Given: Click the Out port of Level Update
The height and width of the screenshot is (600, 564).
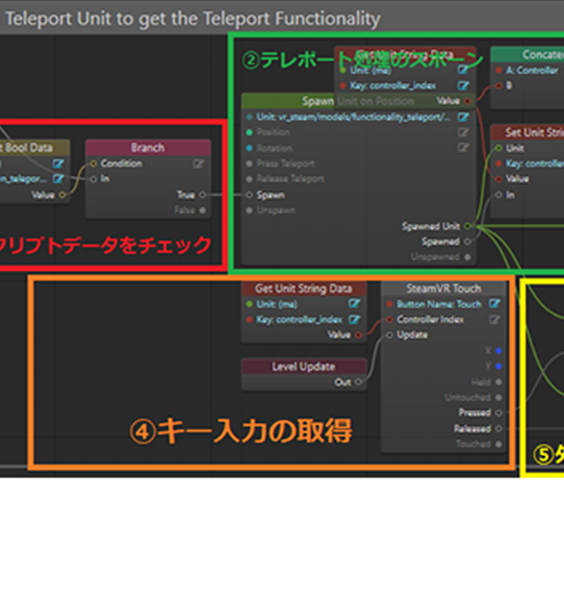Looking at the screenshot, I should click(x=359, y=382).
